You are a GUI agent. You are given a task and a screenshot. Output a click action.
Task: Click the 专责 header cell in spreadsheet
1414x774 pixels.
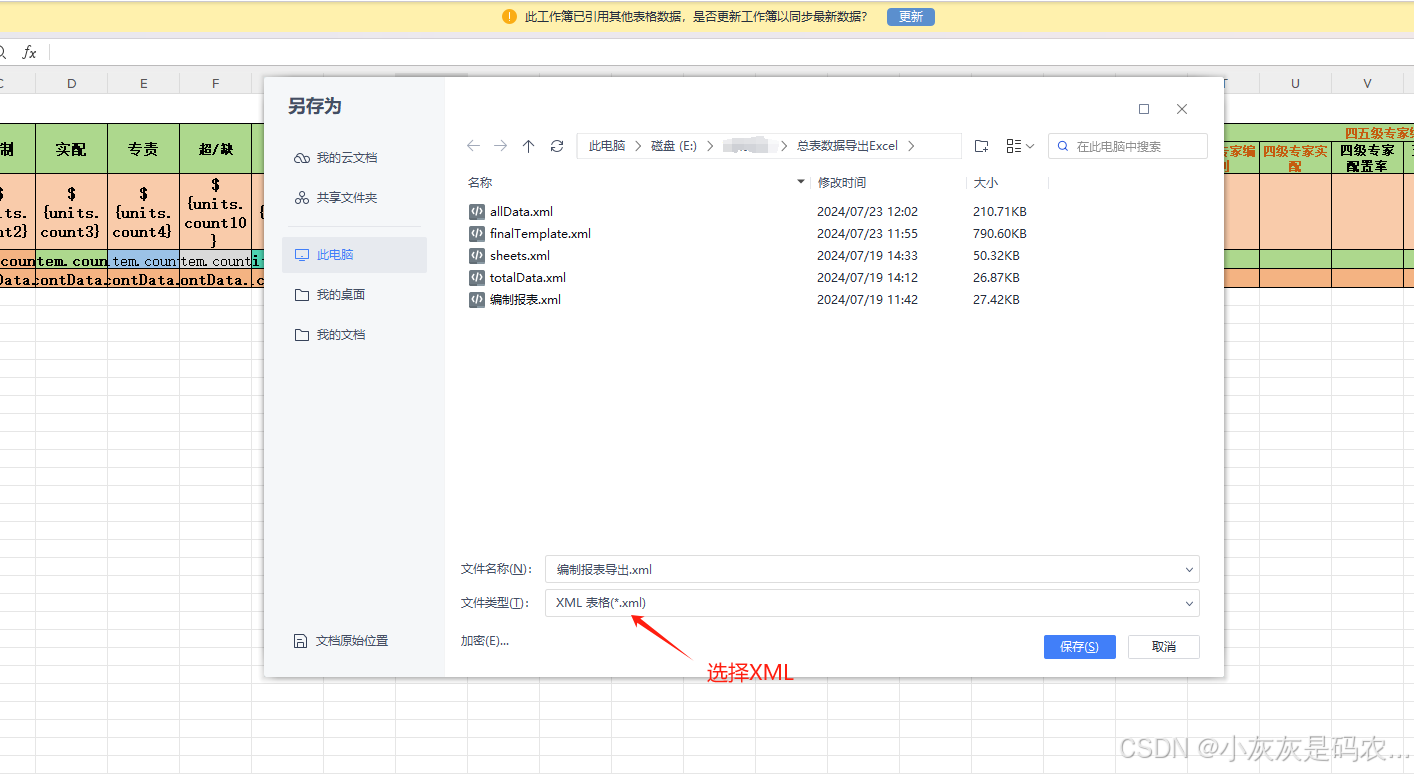coord(144,149)
